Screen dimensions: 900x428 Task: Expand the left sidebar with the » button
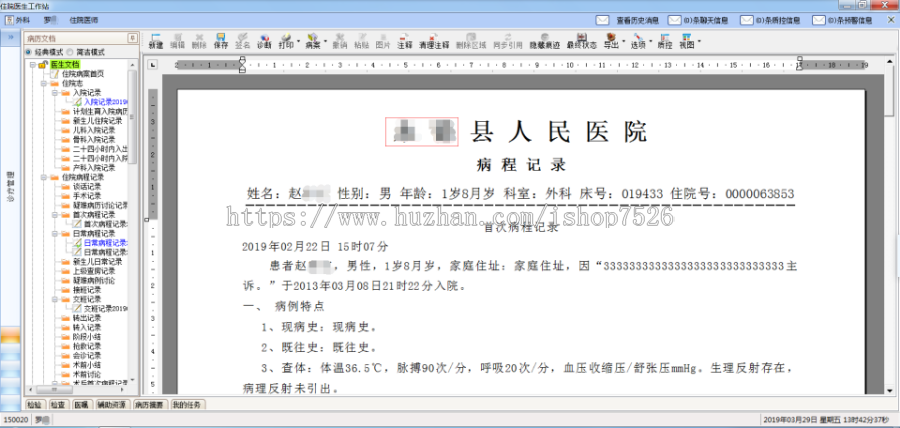(10, 37)
